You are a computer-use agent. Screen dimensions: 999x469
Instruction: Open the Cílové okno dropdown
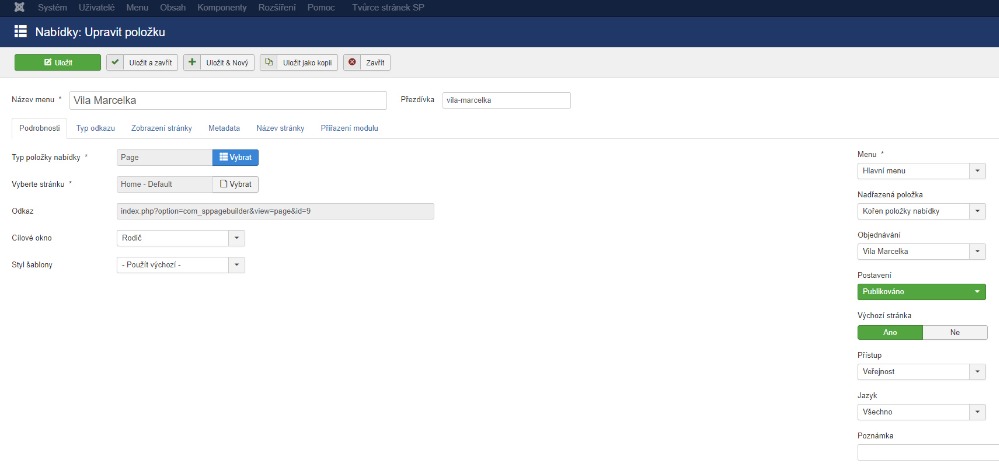click(181, 238)
